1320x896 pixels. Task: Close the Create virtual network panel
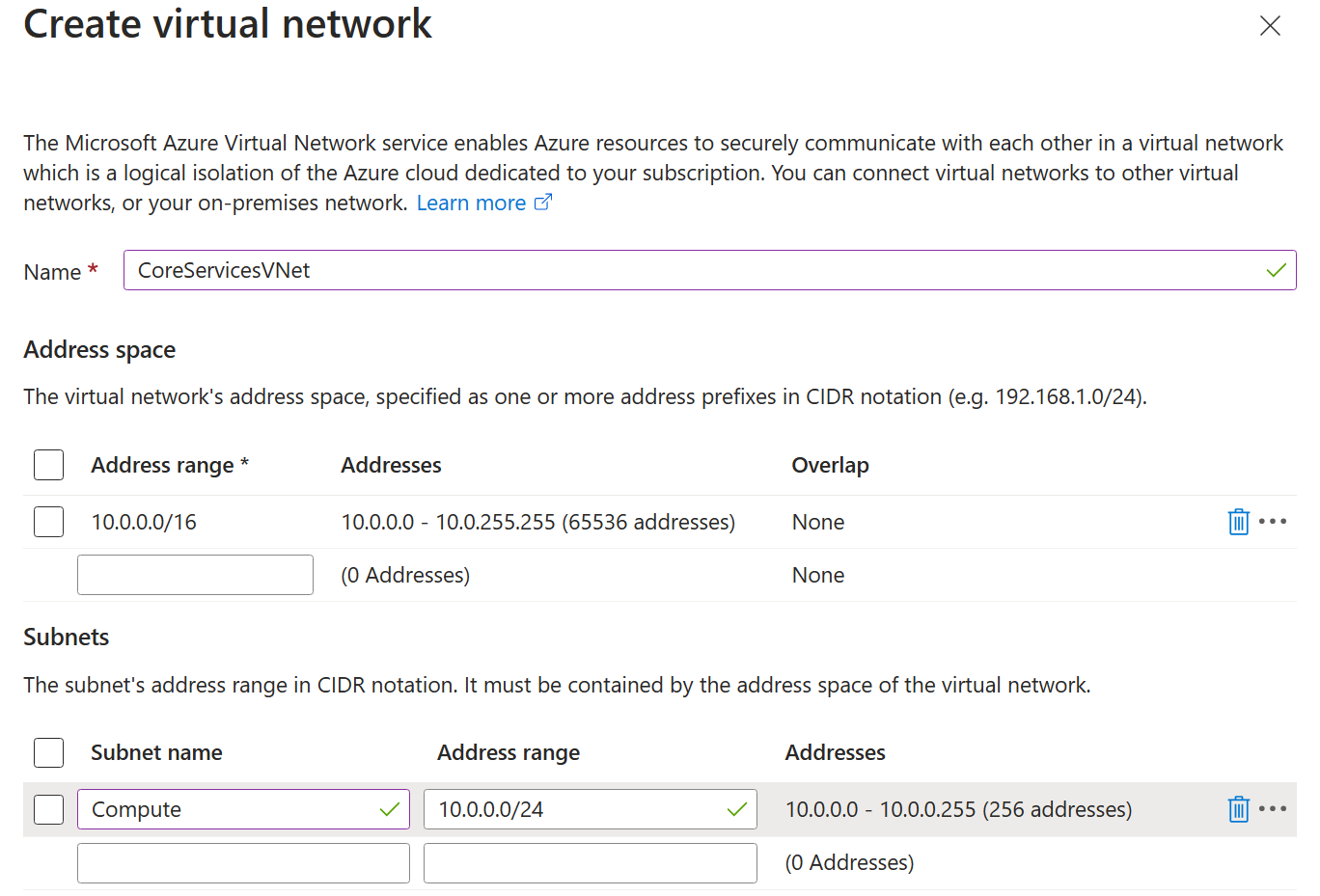click(x=1270, y=26)
